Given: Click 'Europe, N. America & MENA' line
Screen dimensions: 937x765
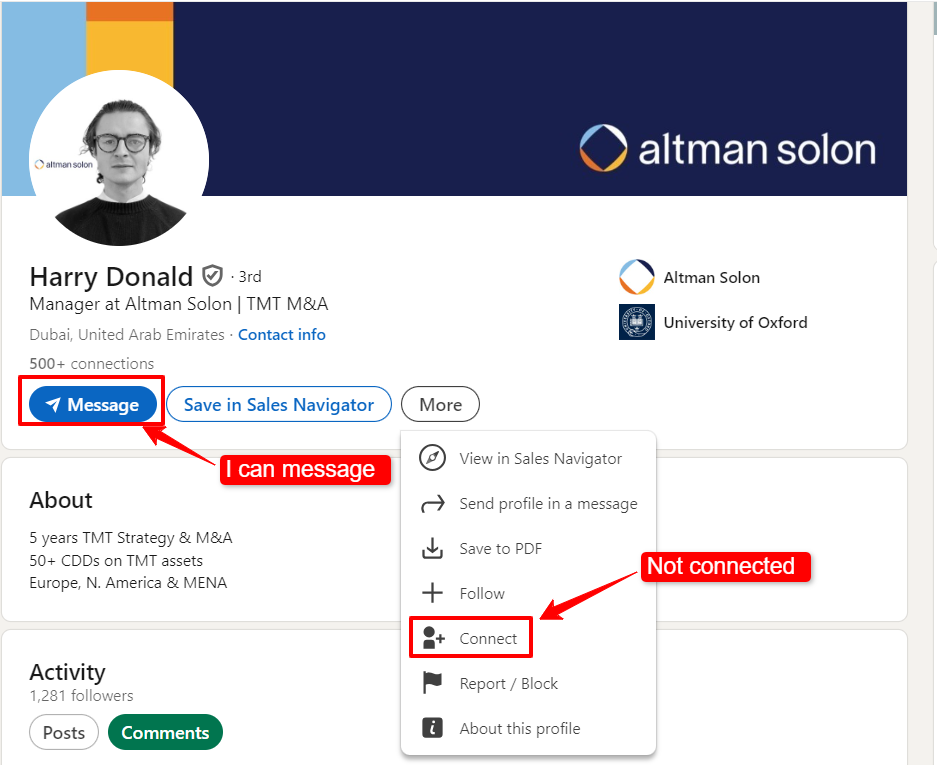Looking at the screenshot, I should pos(128,583).
